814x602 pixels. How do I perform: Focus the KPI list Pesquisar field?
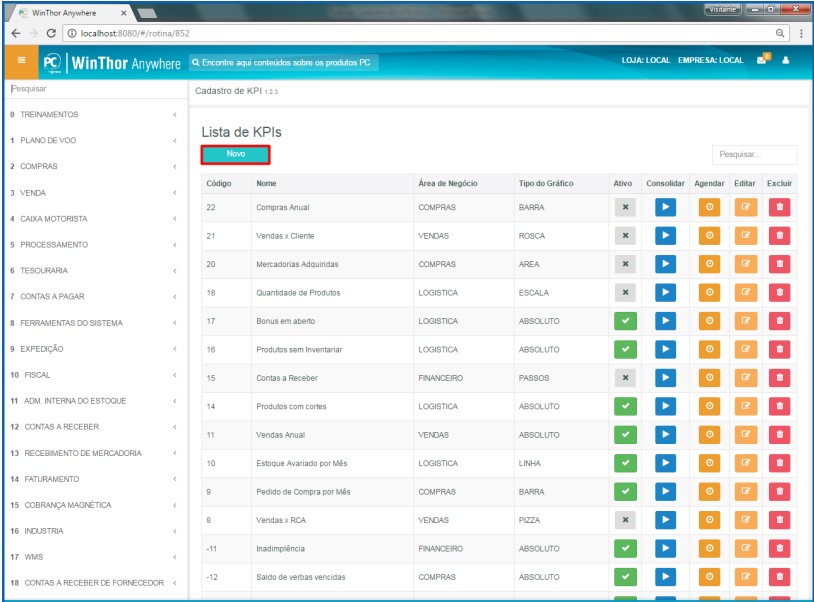click(x=754, y=154)
